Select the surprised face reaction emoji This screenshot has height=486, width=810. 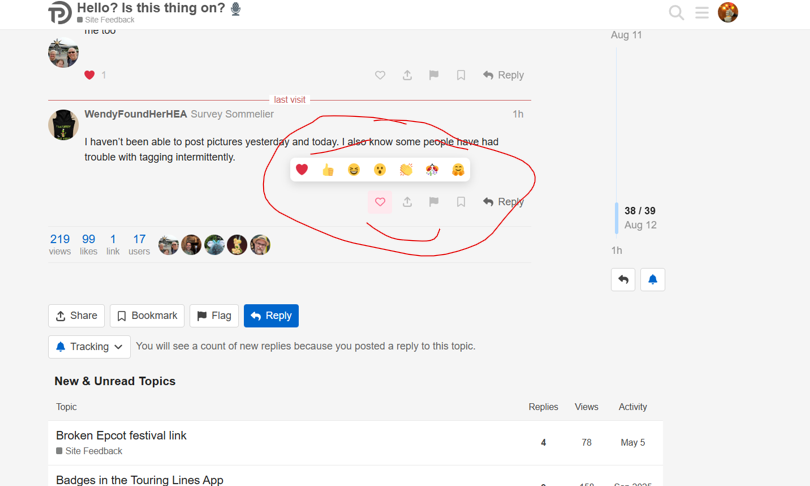tap(380, 169)
